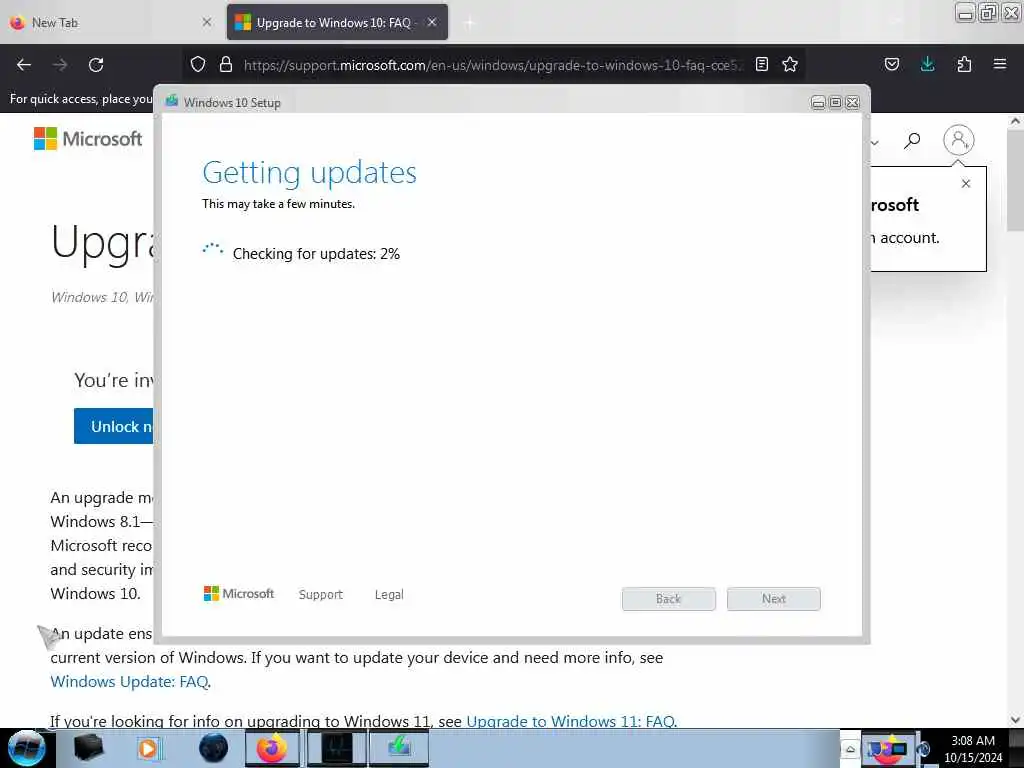Open the extensions puzzle icon
The image size is (1024, 768).
(x=964, y=64)
